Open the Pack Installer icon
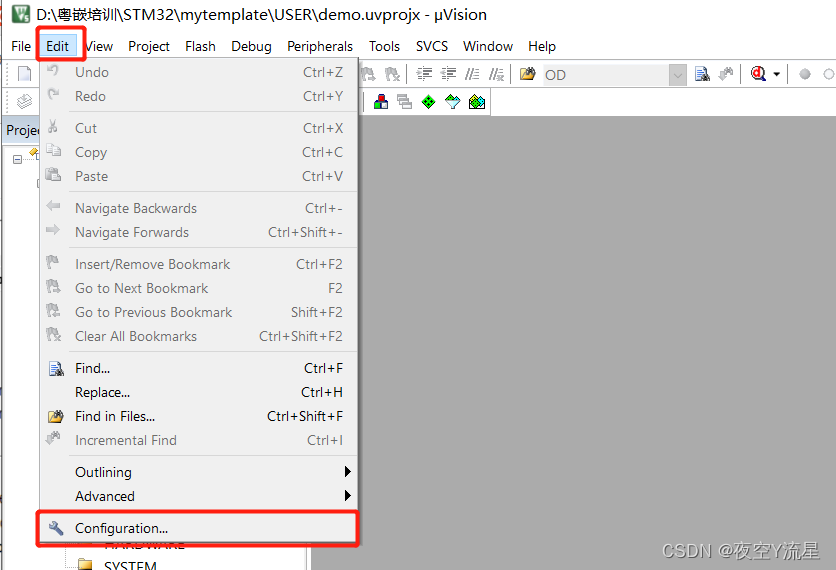This screenshot has height=570, width=836. [x=477, y=101]
